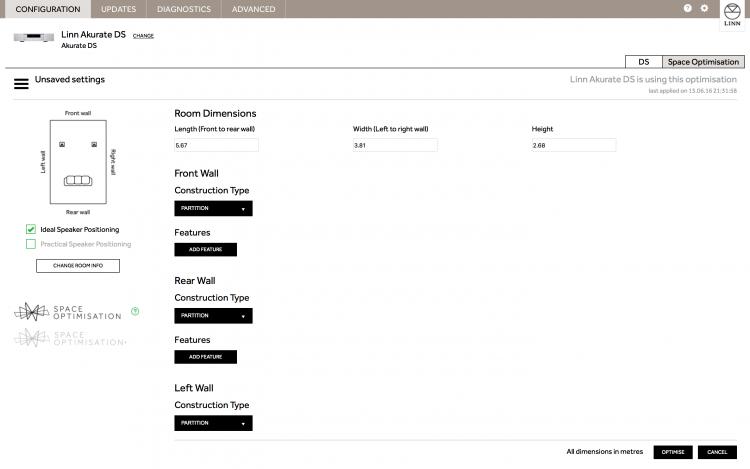Click the Akurate DS device image
This screenshot has height=469, width=750.
[x=34, y=38]
